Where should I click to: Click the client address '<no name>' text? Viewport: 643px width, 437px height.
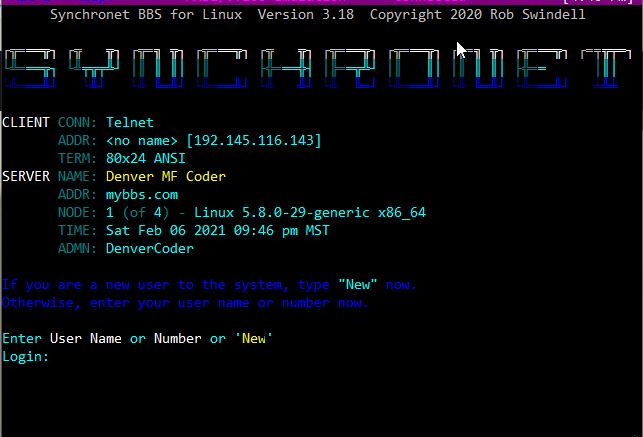141,141
